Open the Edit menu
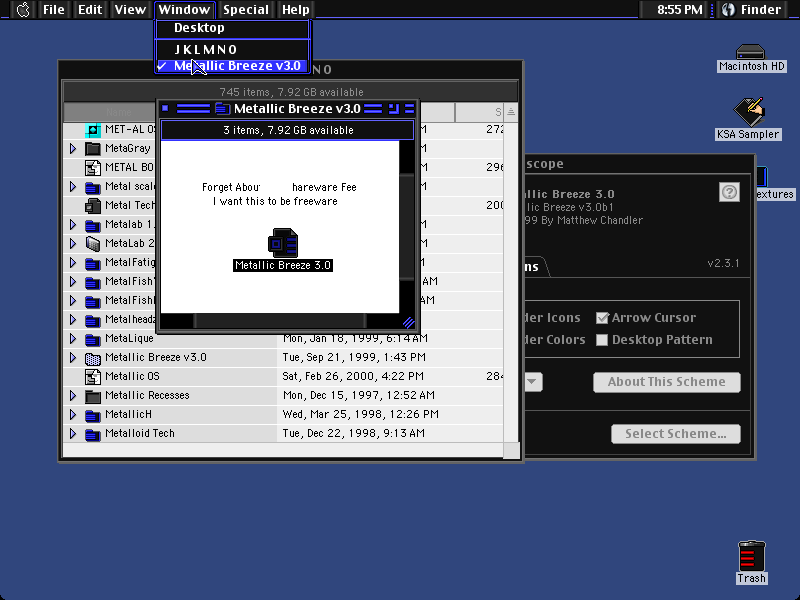The height and width of the screenshot is (600, 800). [90, 10]
